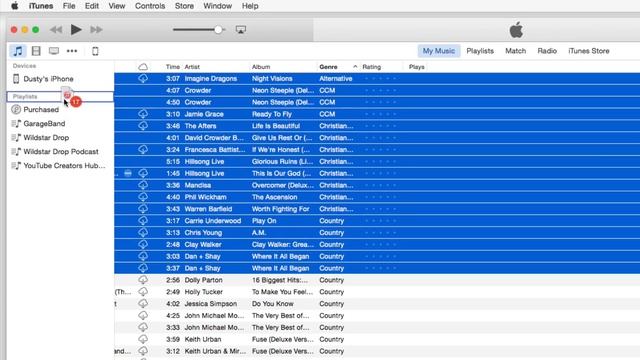Viewport: 640px width, 360px height.
Task: Sort songs by the Time column
Action: [x=172, y=67]
